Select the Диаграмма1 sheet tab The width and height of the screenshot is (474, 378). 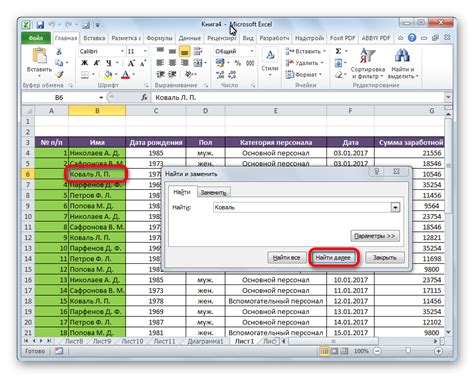pos(205,341)
